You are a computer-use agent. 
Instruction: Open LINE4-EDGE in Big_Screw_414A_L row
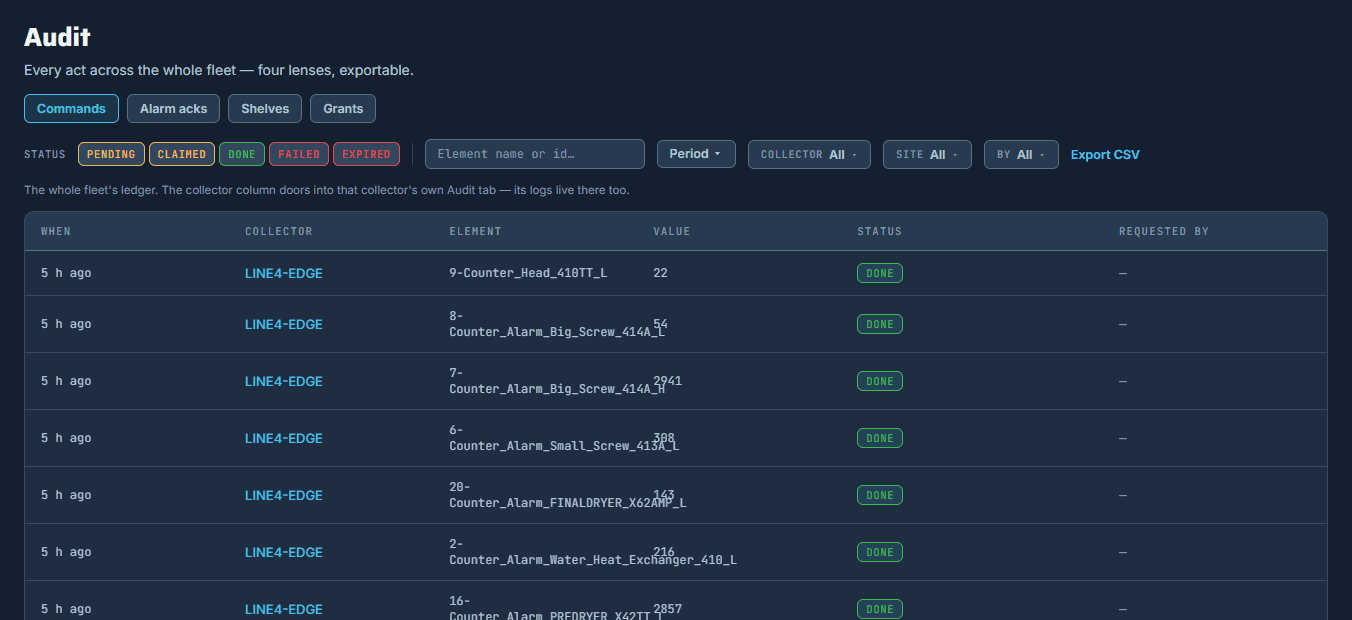(x=284, y=324)
